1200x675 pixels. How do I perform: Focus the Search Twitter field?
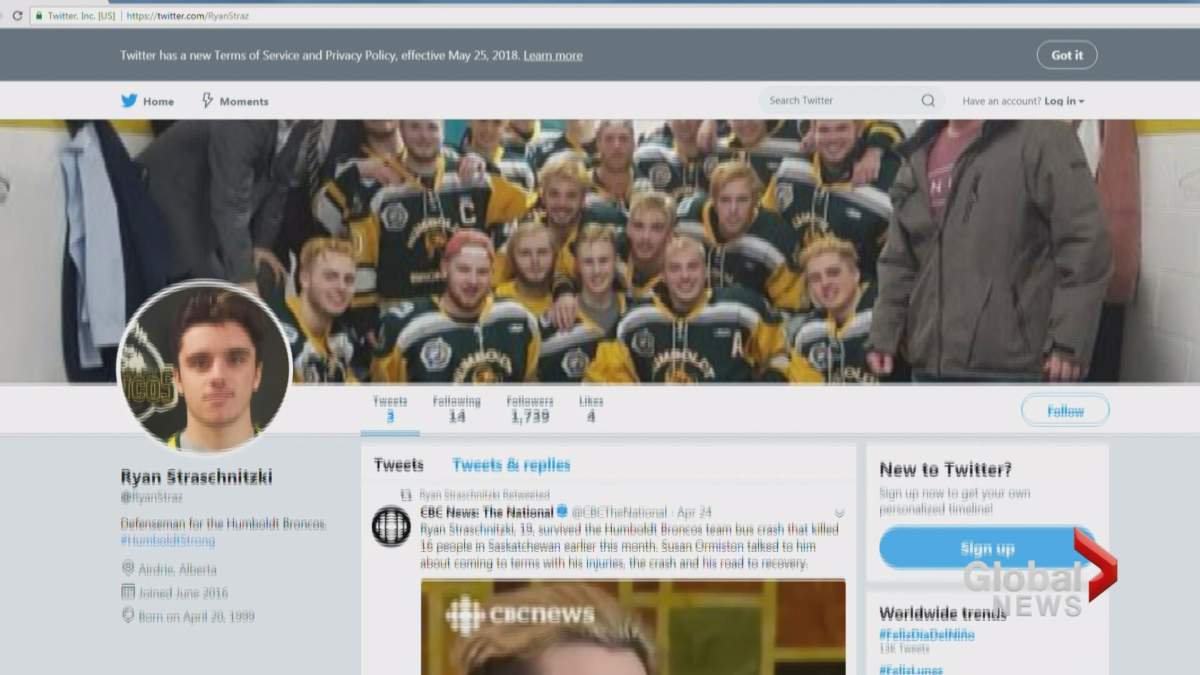click(851, 100)
